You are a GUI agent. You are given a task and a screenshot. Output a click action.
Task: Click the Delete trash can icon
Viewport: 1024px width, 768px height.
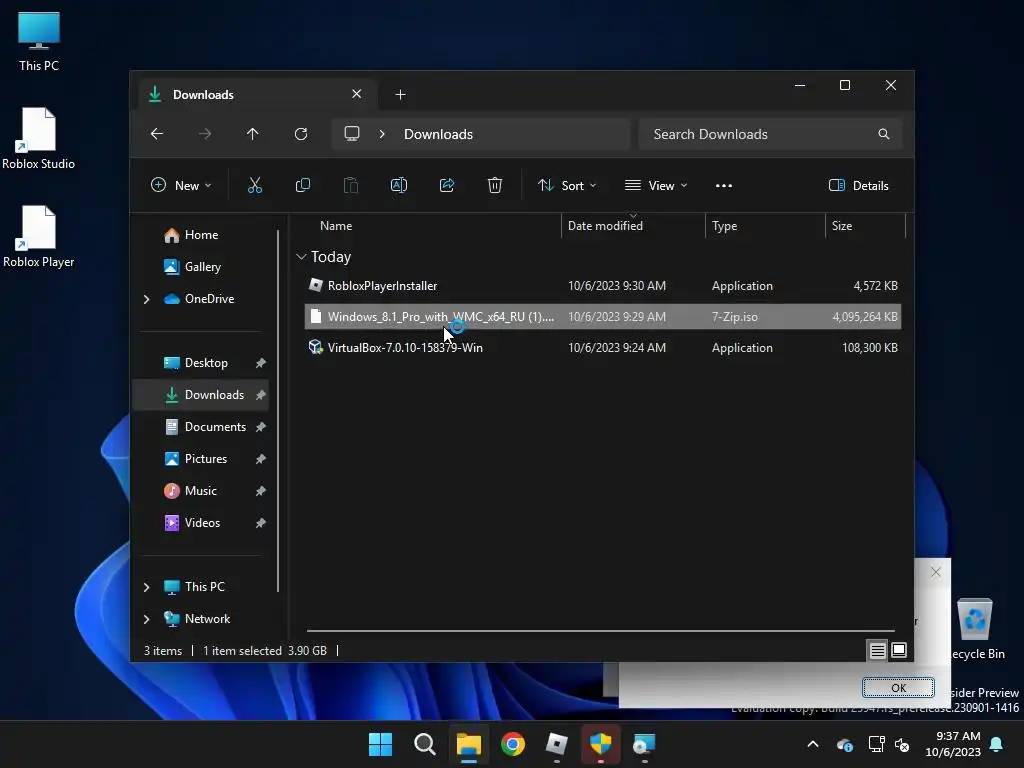click(495, 185)
